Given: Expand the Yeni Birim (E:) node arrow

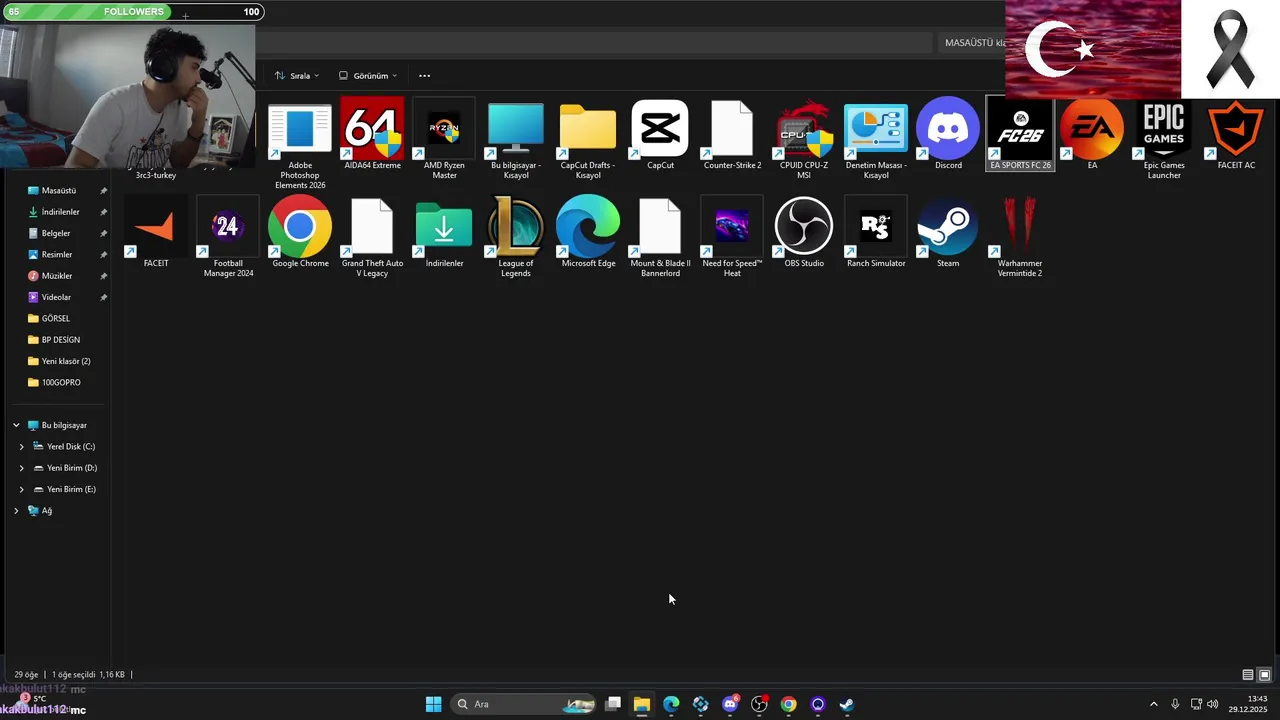Looking at the screenshot, I should pos(22,489).
